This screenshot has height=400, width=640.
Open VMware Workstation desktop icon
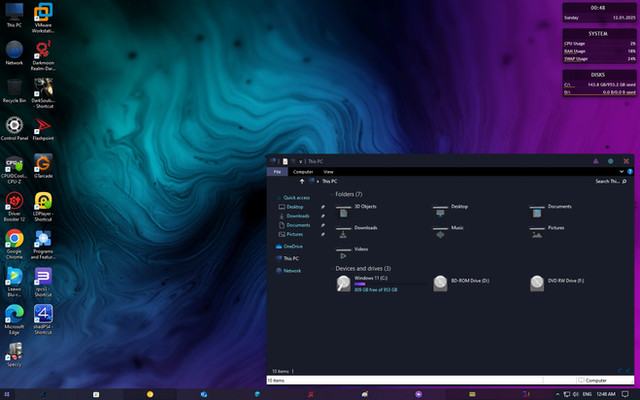(x=43, y=17)
